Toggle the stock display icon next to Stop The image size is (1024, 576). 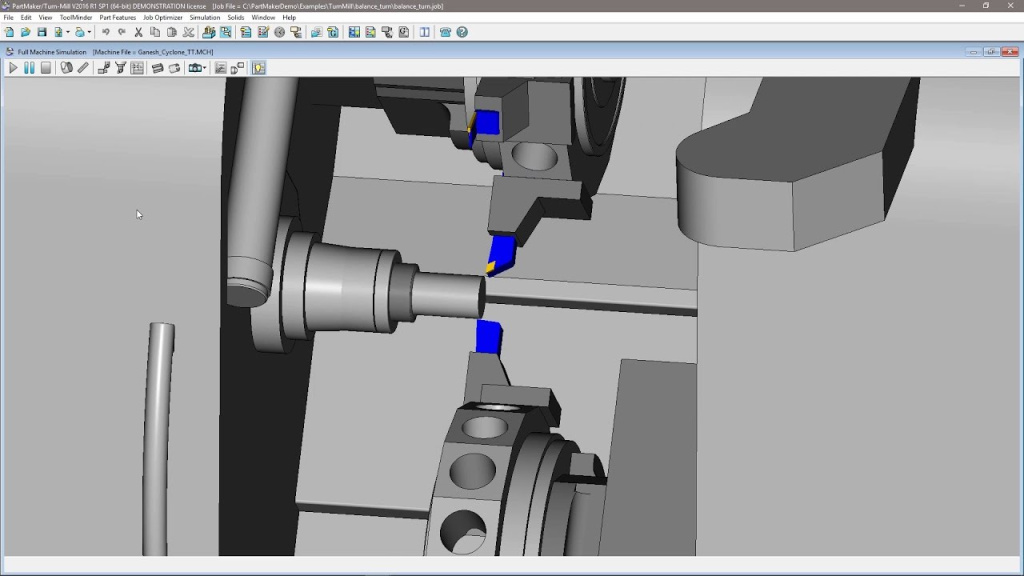(66, 67)
